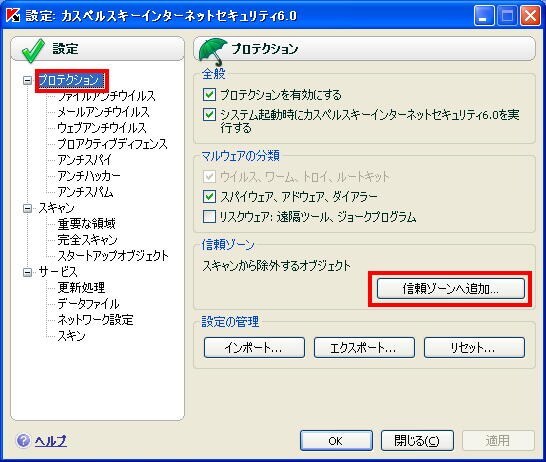This screenshot has width=546, height=462.
Task: Click リセット... button
Action: coord(474,347)
